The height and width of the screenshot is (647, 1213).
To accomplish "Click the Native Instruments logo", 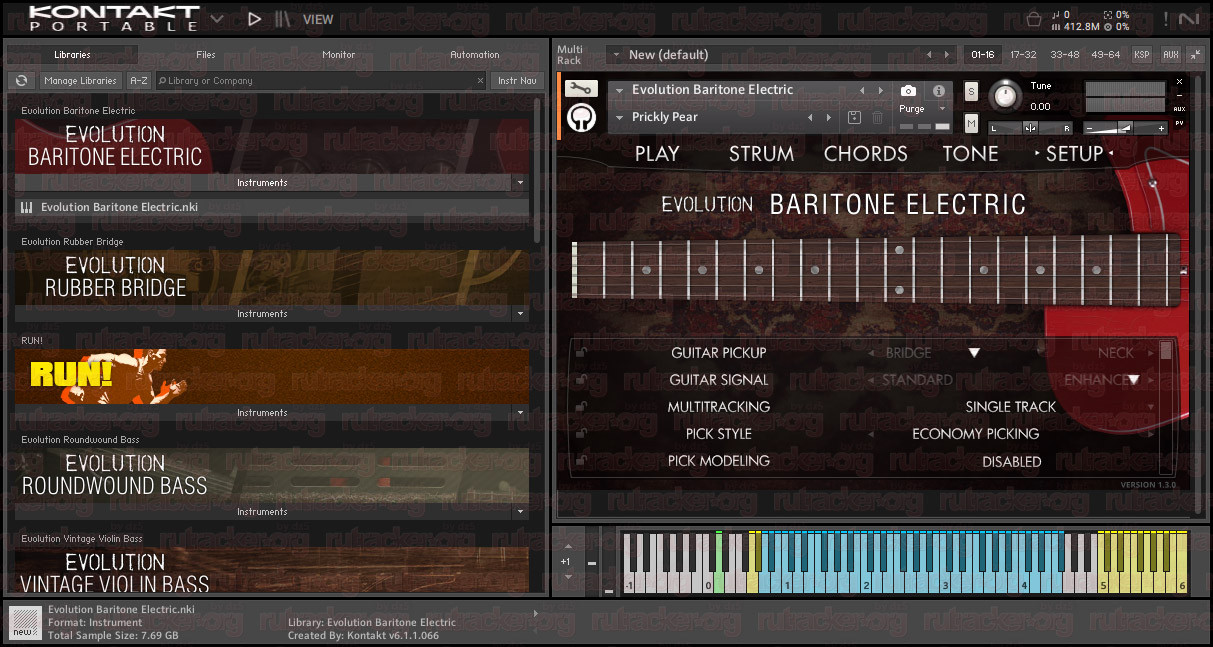I will (x=1189, y=18).
